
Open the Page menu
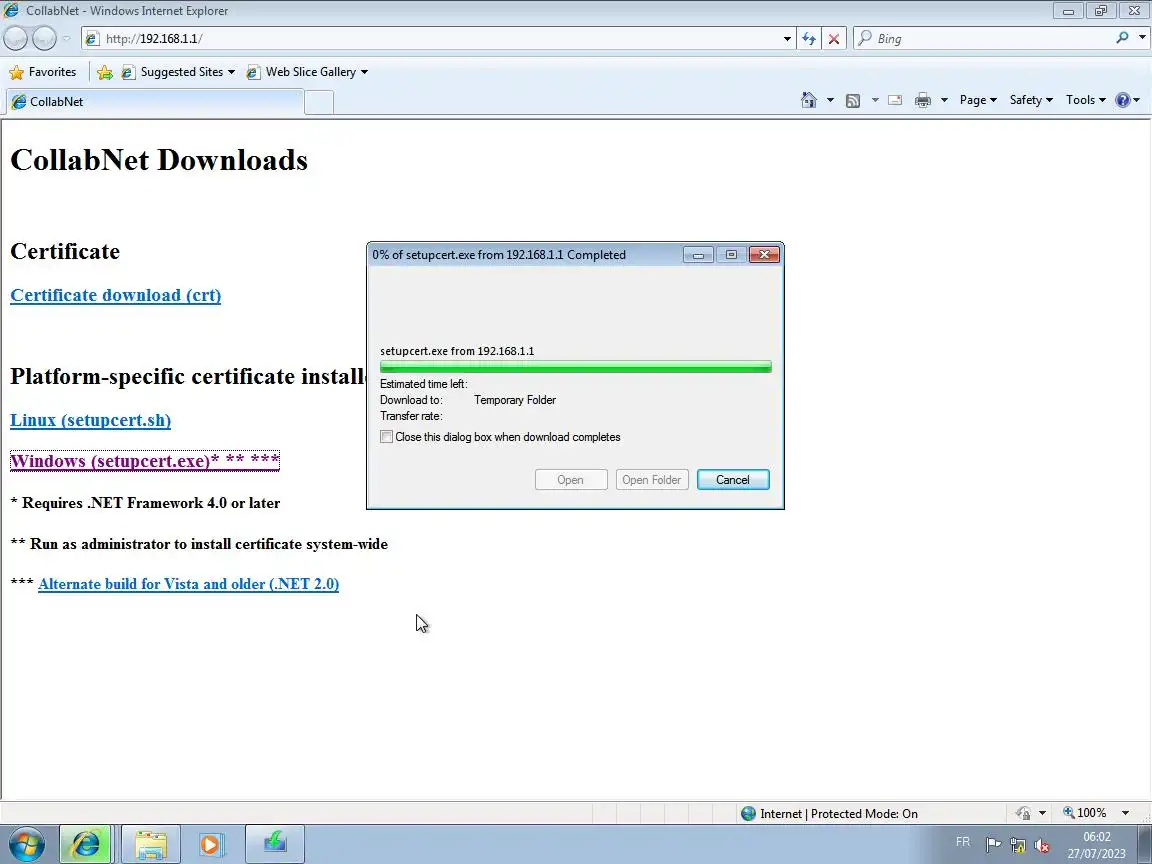[978, 100]
